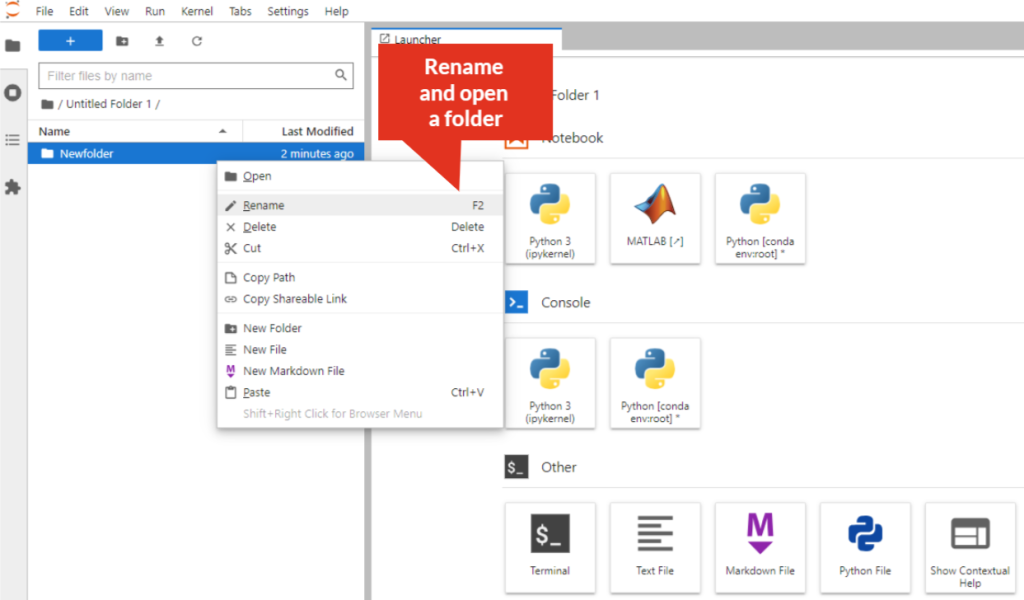Open the Extension Manager puzzle icon
Image resolution: width=1024 pixels, height=600 pixels.
click(x=12, y=187)
